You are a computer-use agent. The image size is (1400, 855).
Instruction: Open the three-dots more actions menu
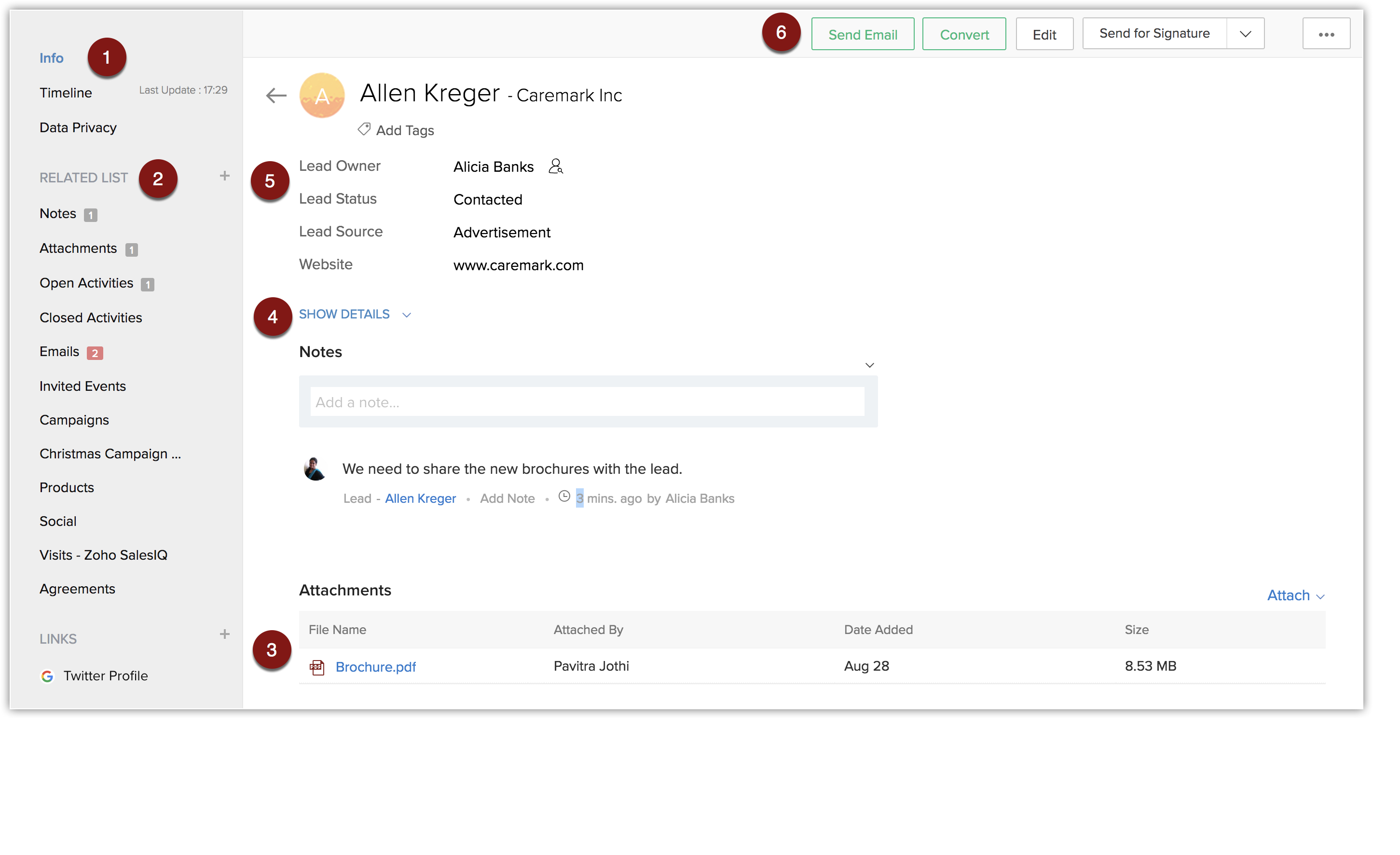pos(1326,35)
